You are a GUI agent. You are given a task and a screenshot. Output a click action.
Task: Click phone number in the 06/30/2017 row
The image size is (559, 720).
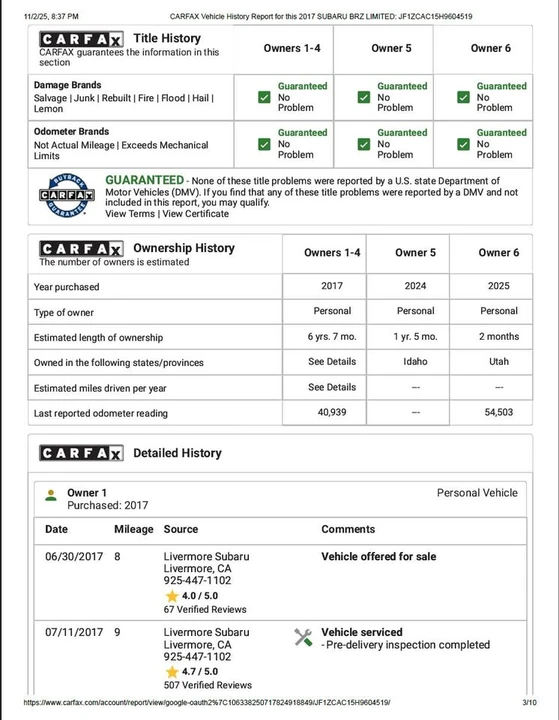tap(198, 580)
